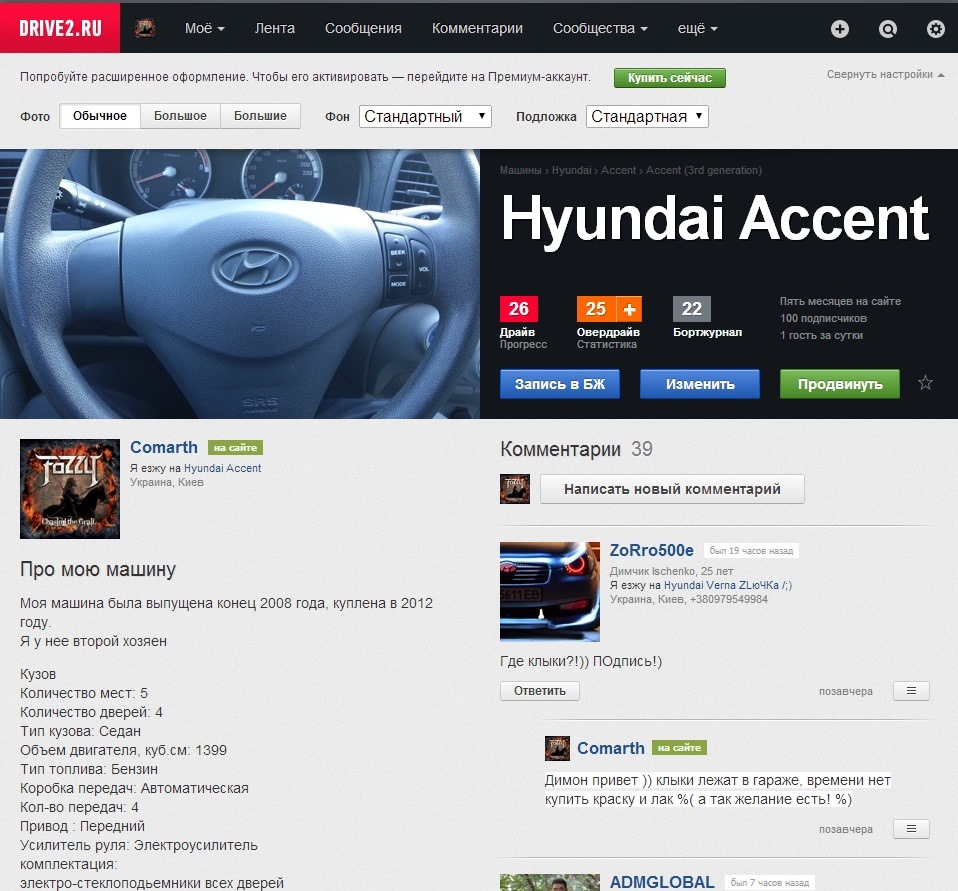
Task: Open settings gear icon in the header
Action: (935, 29)
